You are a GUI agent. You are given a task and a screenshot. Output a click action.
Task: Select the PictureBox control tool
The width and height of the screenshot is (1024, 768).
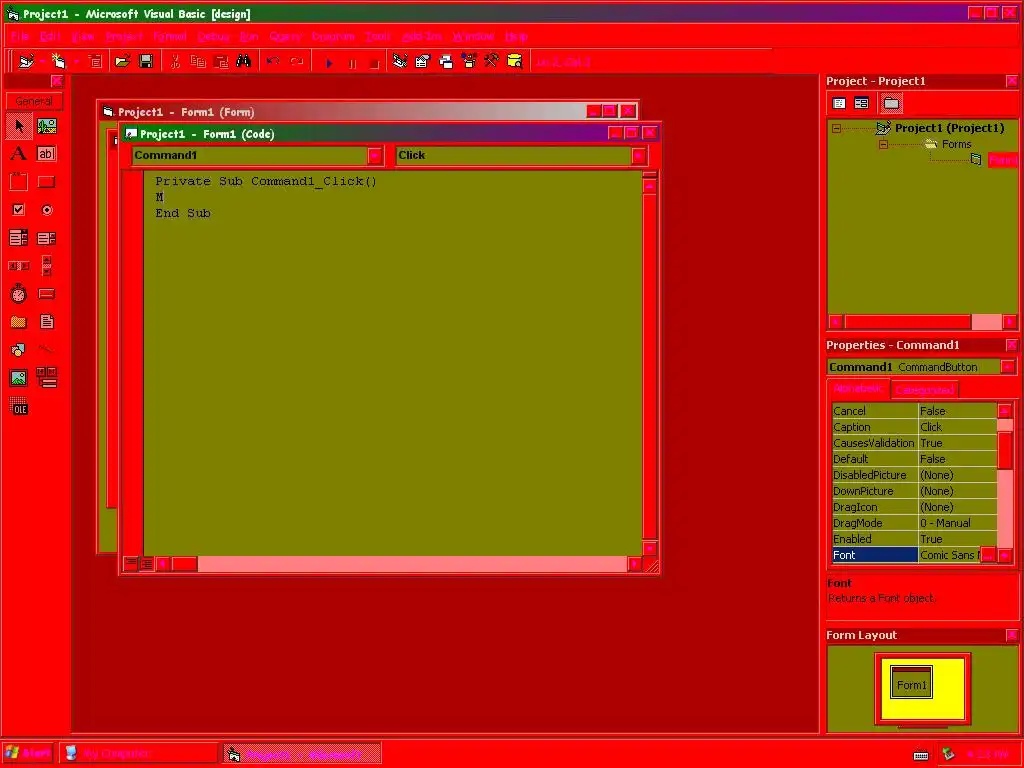pos(46,125)
